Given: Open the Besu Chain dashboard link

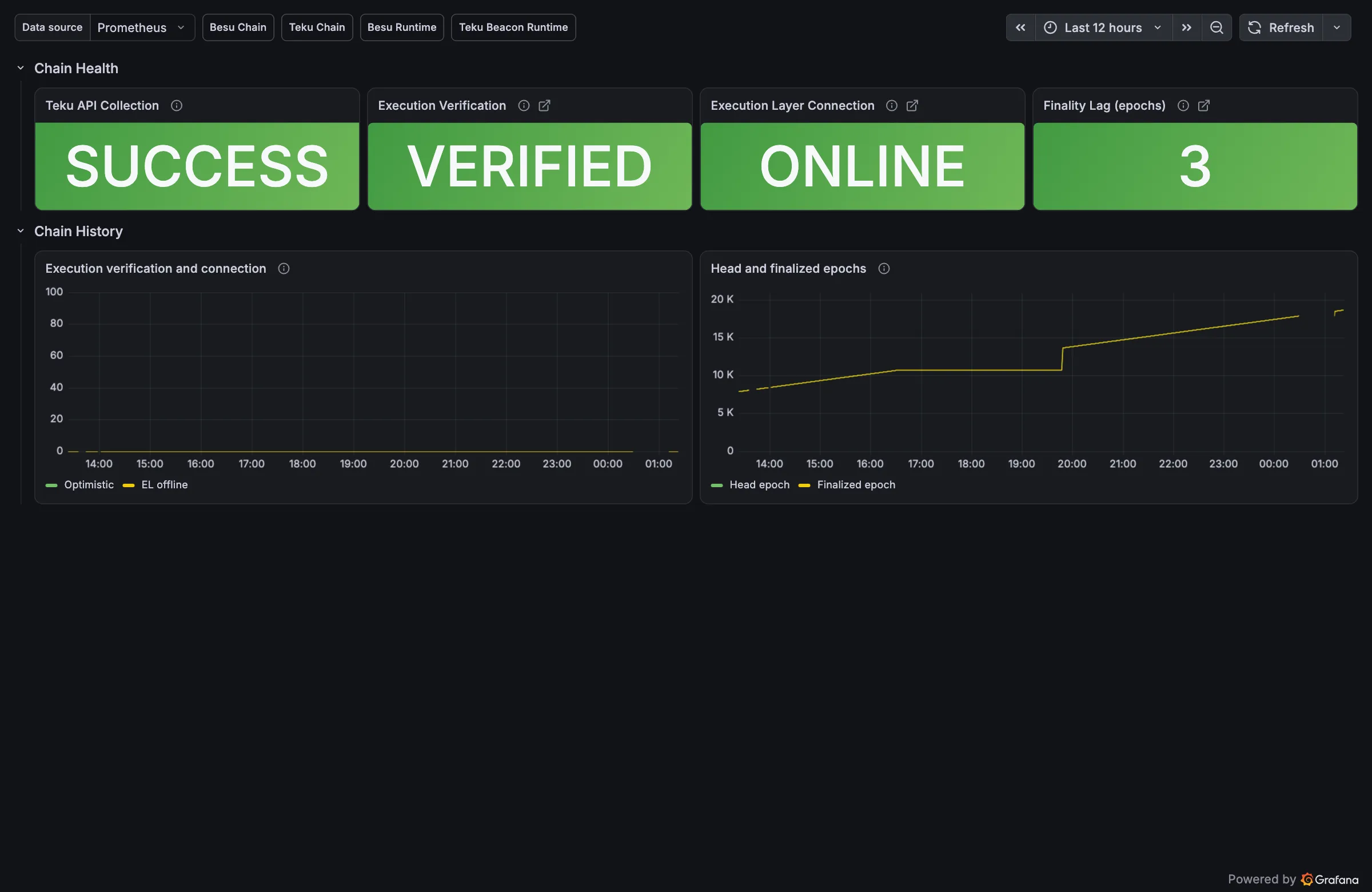Looking at the screenshot, I should pos(238,27).
